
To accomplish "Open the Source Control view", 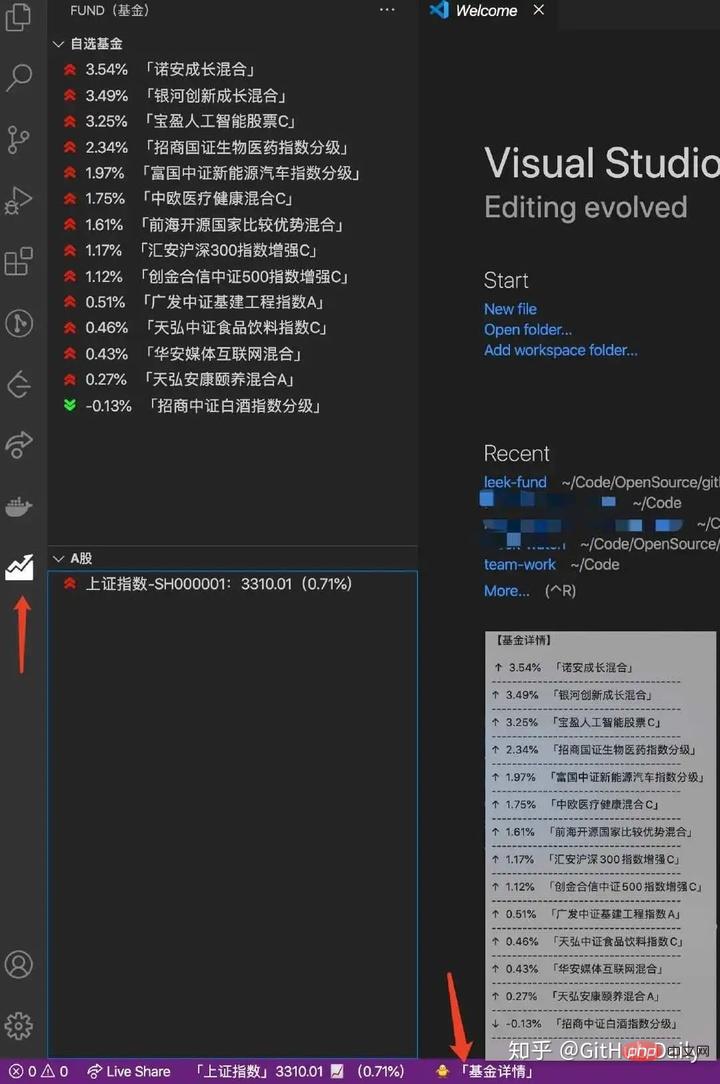I will [x=19, y=140].
